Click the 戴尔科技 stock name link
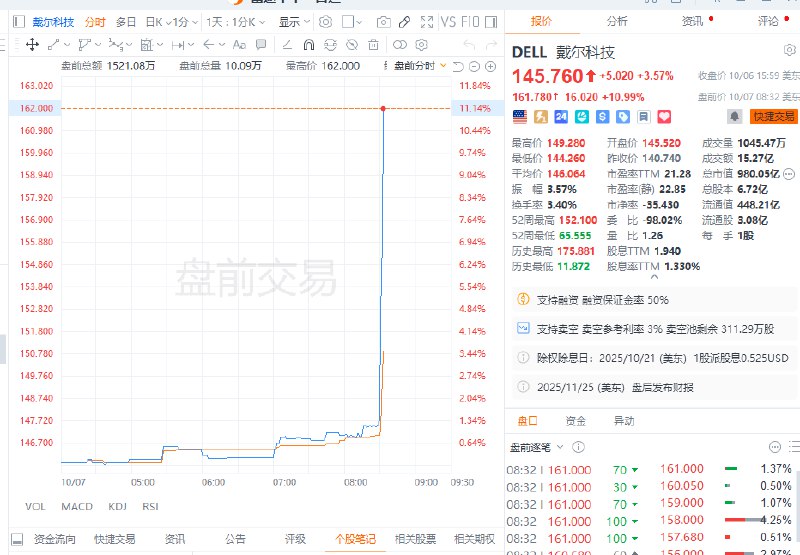The height and width of the screenshot is (555, 800). pos(53,22)
